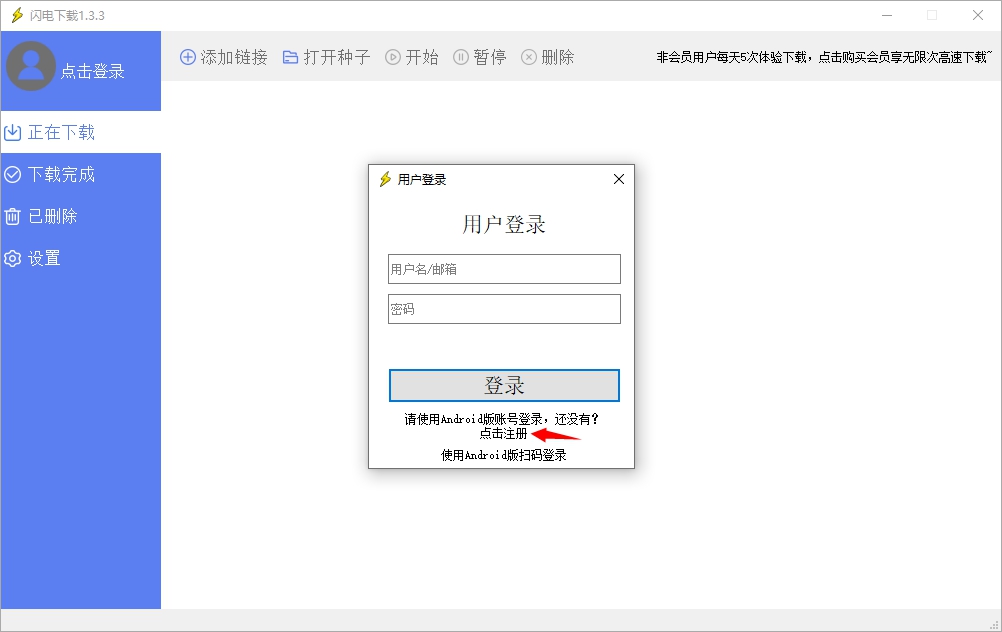The image size is (1002, 632).
Task: Open the 已删除 deleted items section
Action: click(x=13, y=216)
